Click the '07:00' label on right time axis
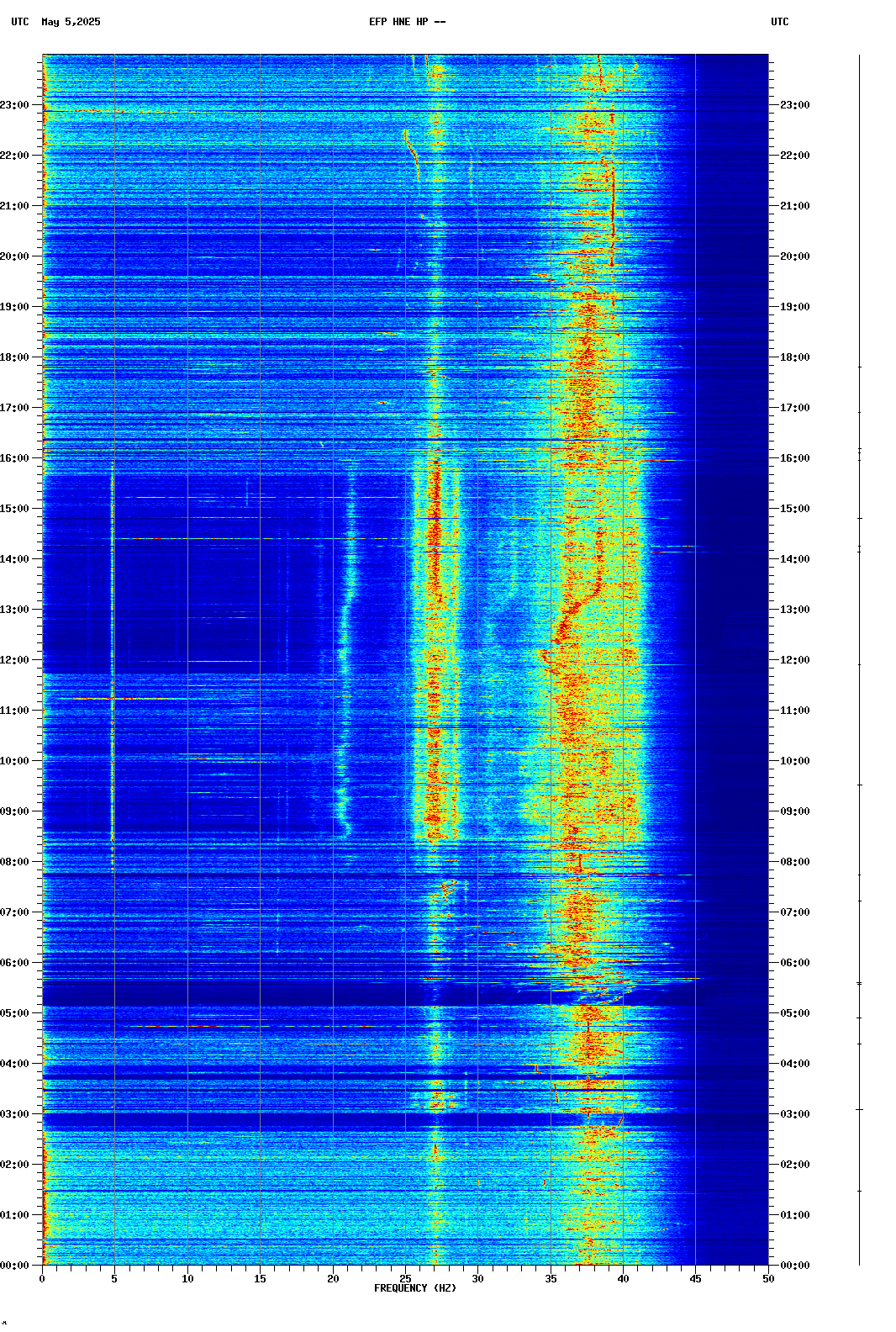 (x=795, y=912)
